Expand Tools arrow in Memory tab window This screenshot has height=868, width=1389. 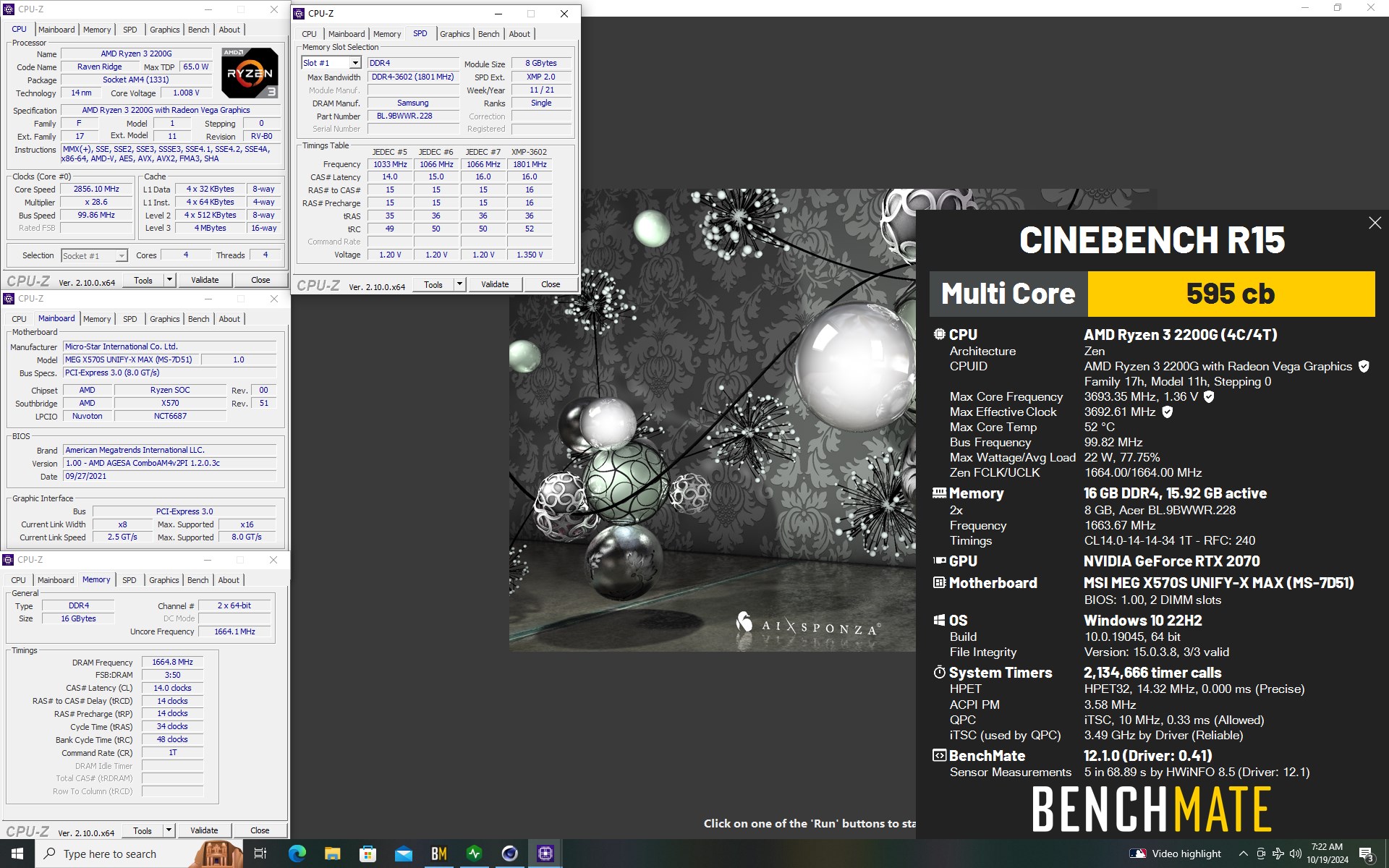coord(169,830)
